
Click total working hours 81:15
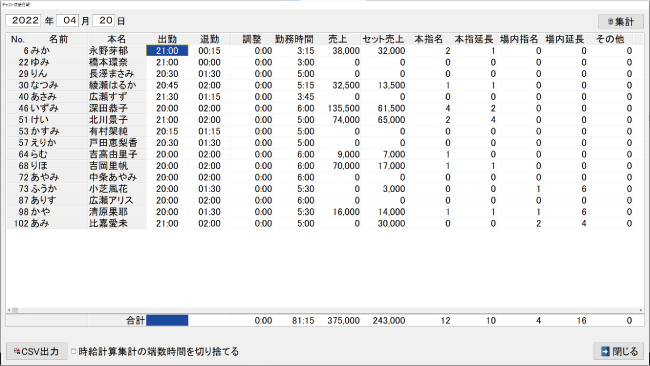click(x=303, y=320)
